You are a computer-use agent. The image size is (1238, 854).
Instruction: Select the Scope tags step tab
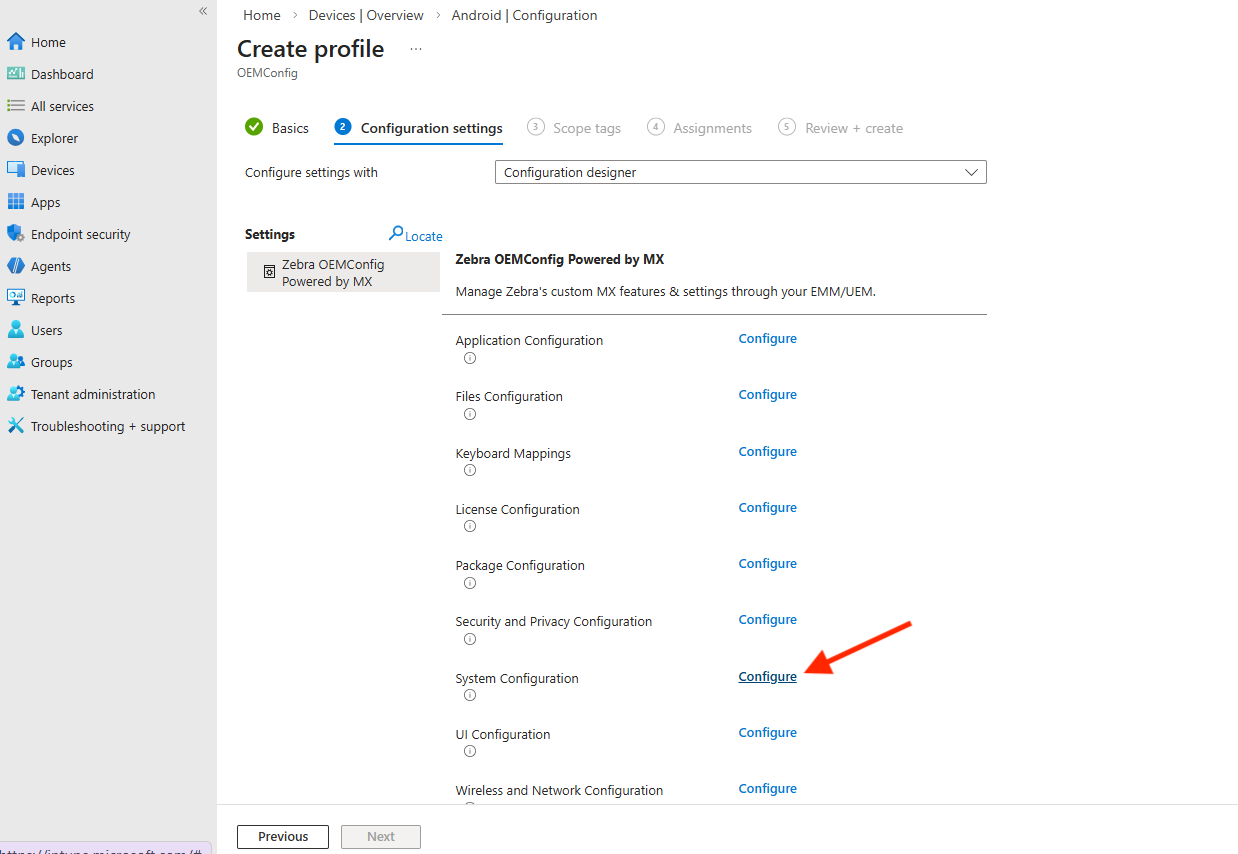tap(574, 128)
